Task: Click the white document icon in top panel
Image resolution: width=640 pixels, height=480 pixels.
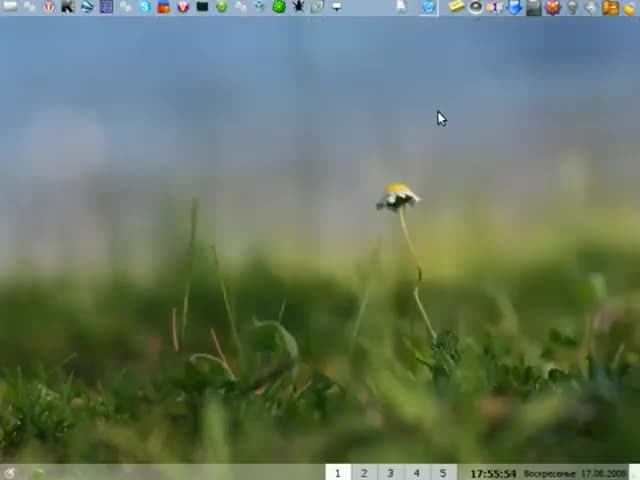Action: [x=401, y=7]
